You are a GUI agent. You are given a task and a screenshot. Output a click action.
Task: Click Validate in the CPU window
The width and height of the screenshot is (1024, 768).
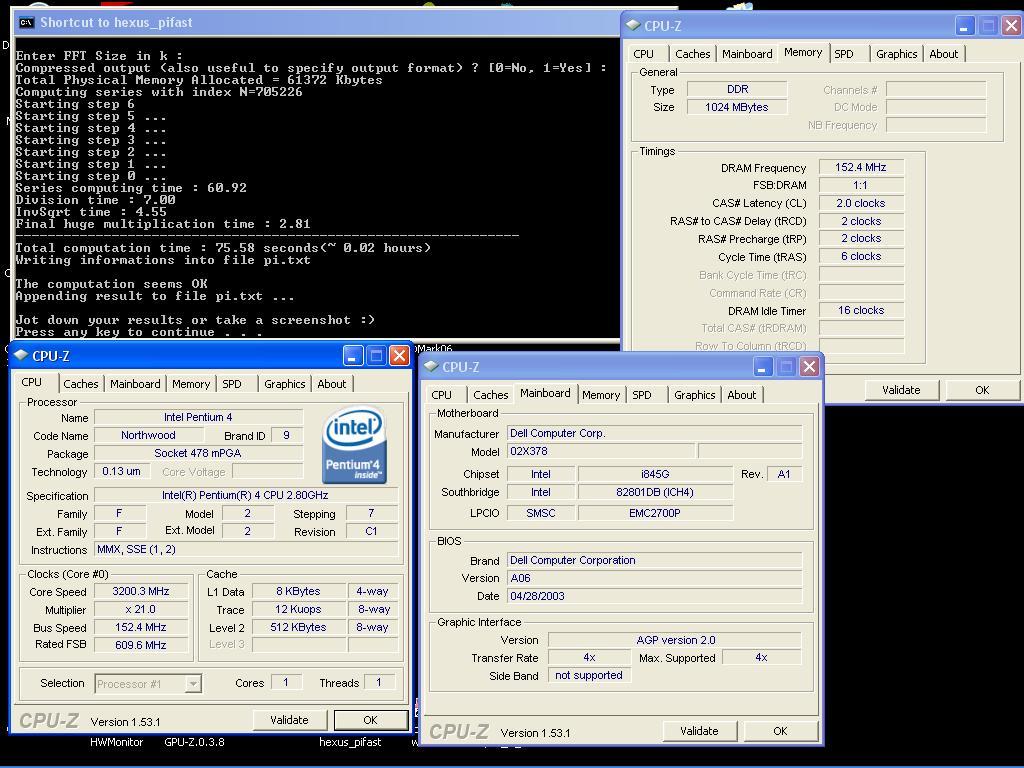289,720
